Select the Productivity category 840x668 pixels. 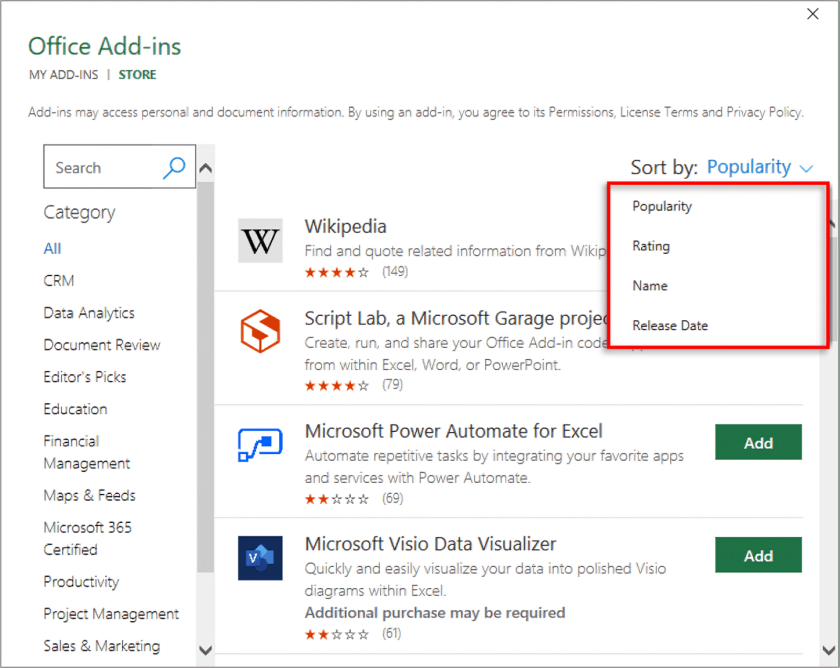coord(81,582)
